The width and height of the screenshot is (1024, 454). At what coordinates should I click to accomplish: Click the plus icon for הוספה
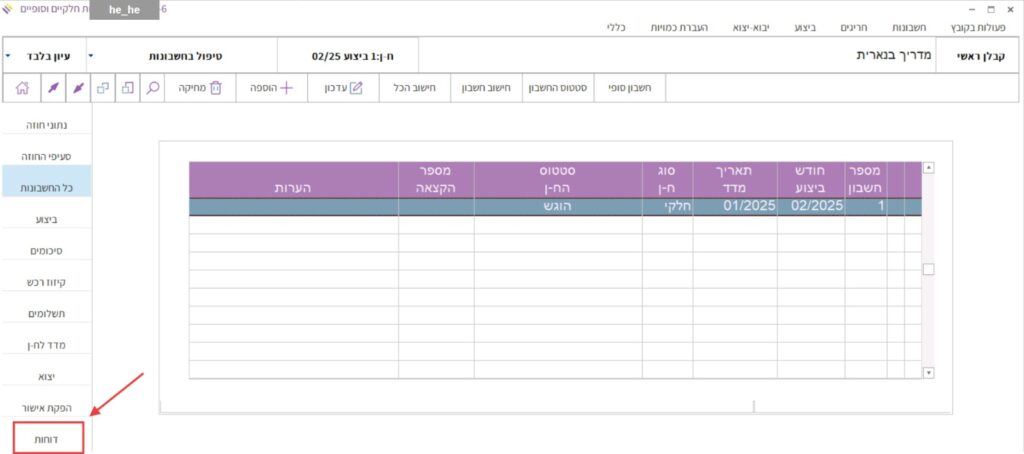point(286,88)
